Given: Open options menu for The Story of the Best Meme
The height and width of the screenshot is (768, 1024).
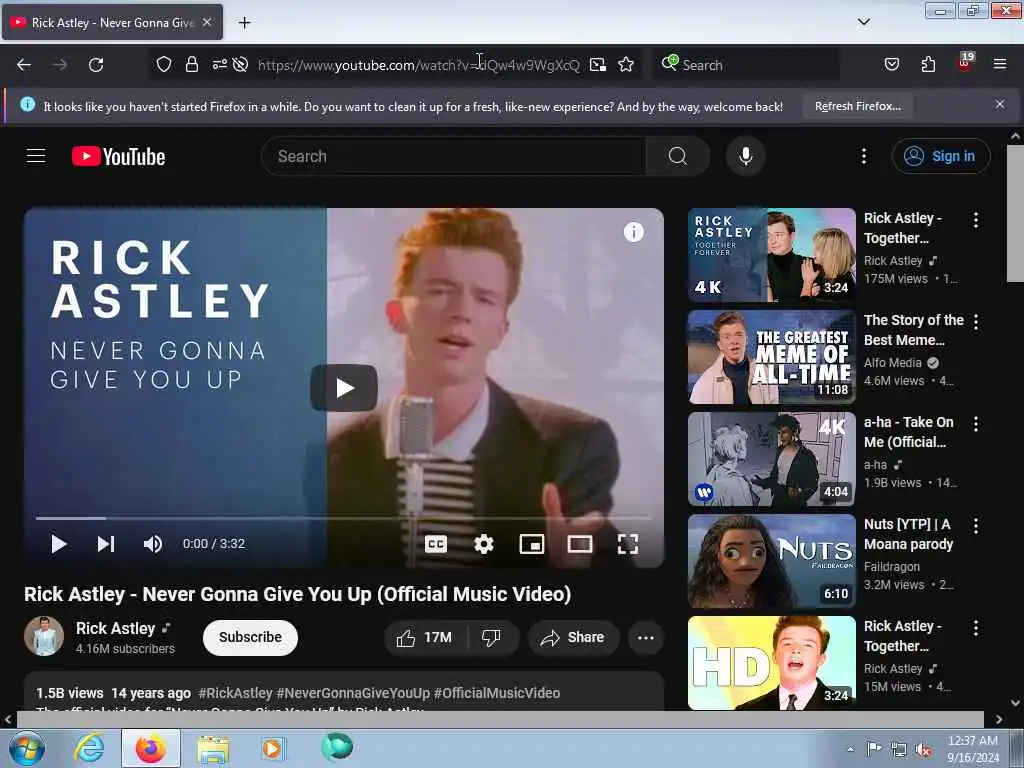Looking at the screenshot, I should point(976,321).
